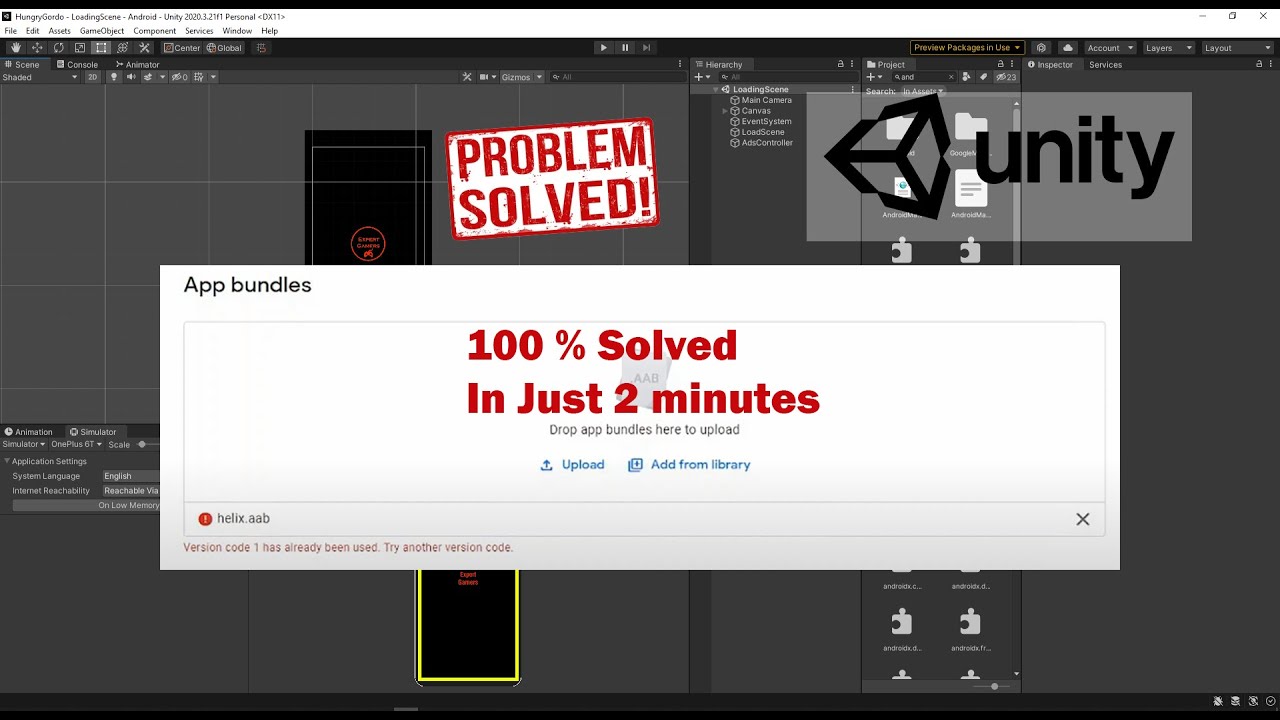Expand the Canvas object in Hierarchy
Screen dimensions: 1280x720
(725, 111)
